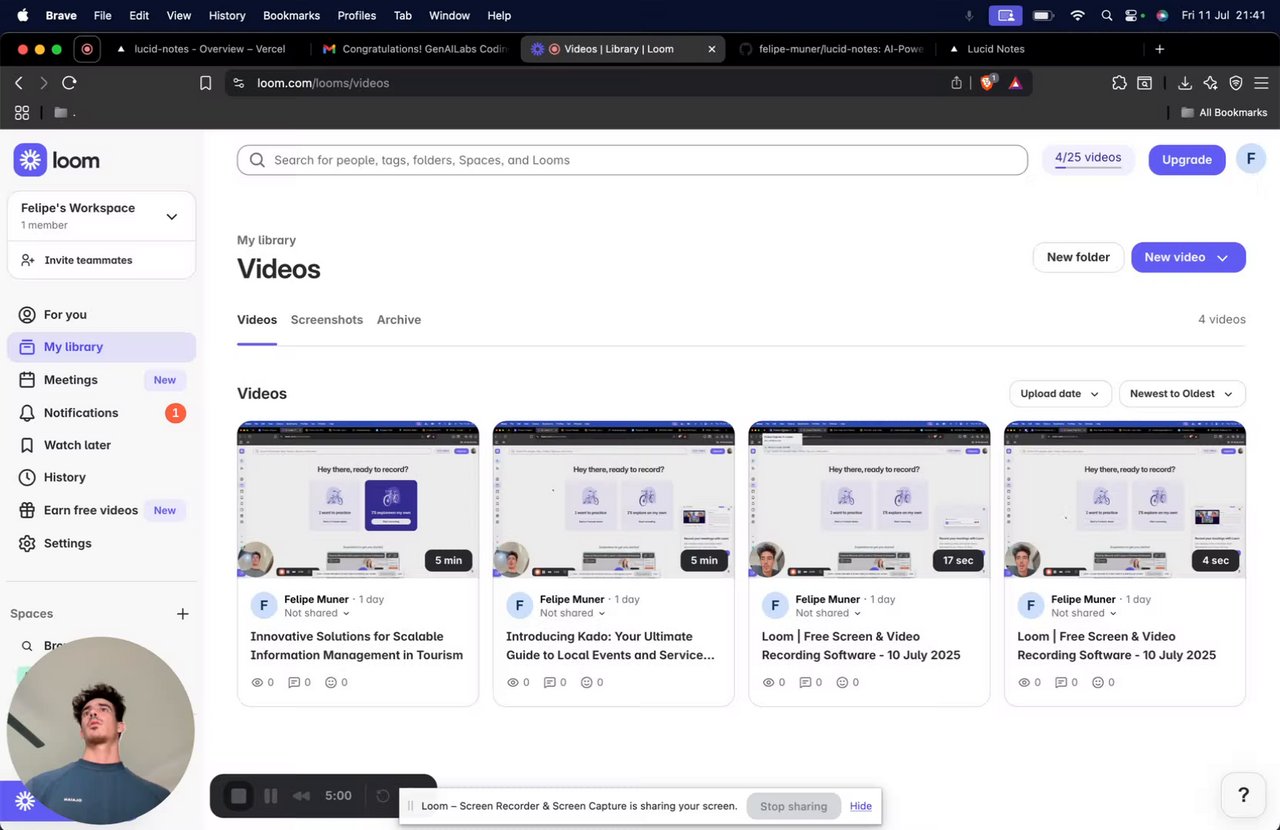Bookmark this page icon in address bar
Image resolution: width=1280 pixels, height=830 pixels.
click(205, 83)
